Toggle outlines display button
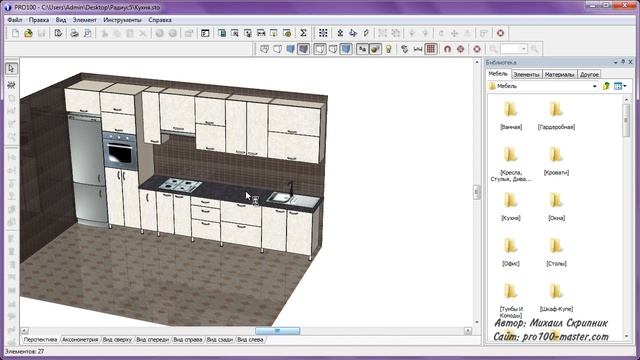Screen dimensions: 640x360 (x=320, y=49)
